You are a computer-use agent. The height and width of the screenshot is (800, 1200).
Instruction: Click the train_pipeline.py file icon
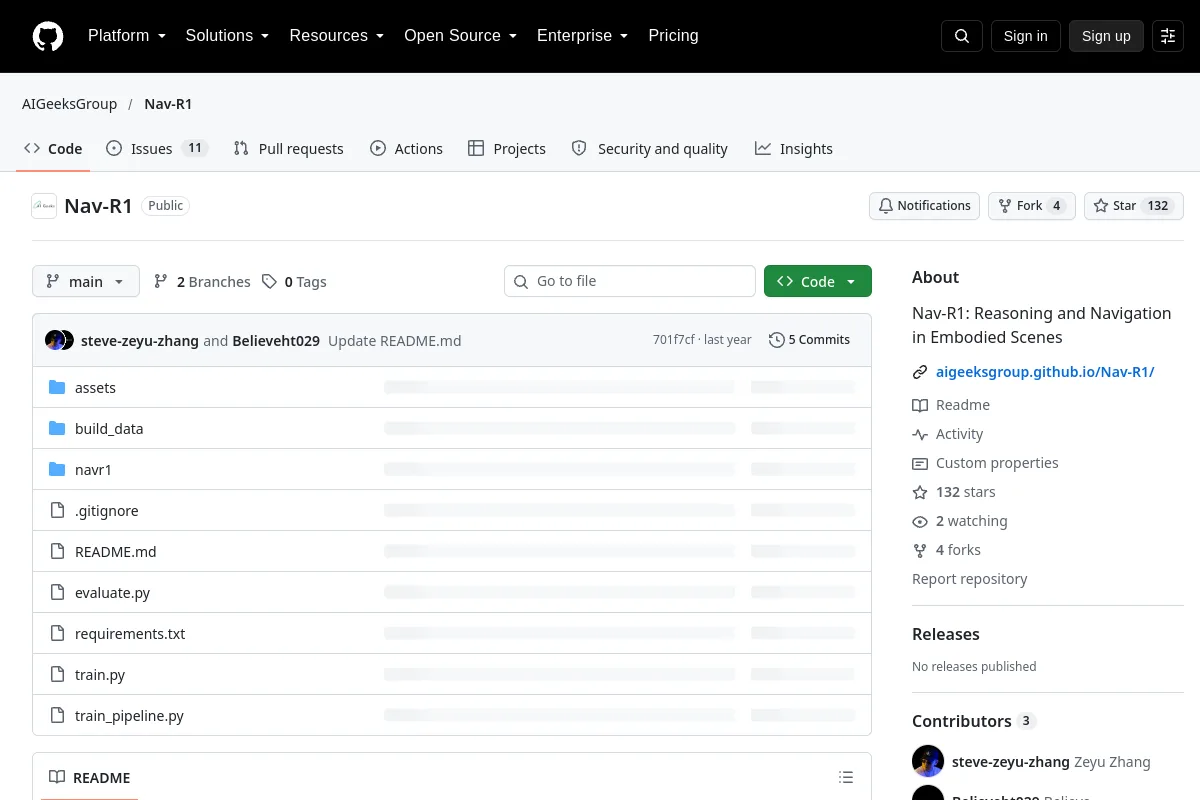pos(57,716)
